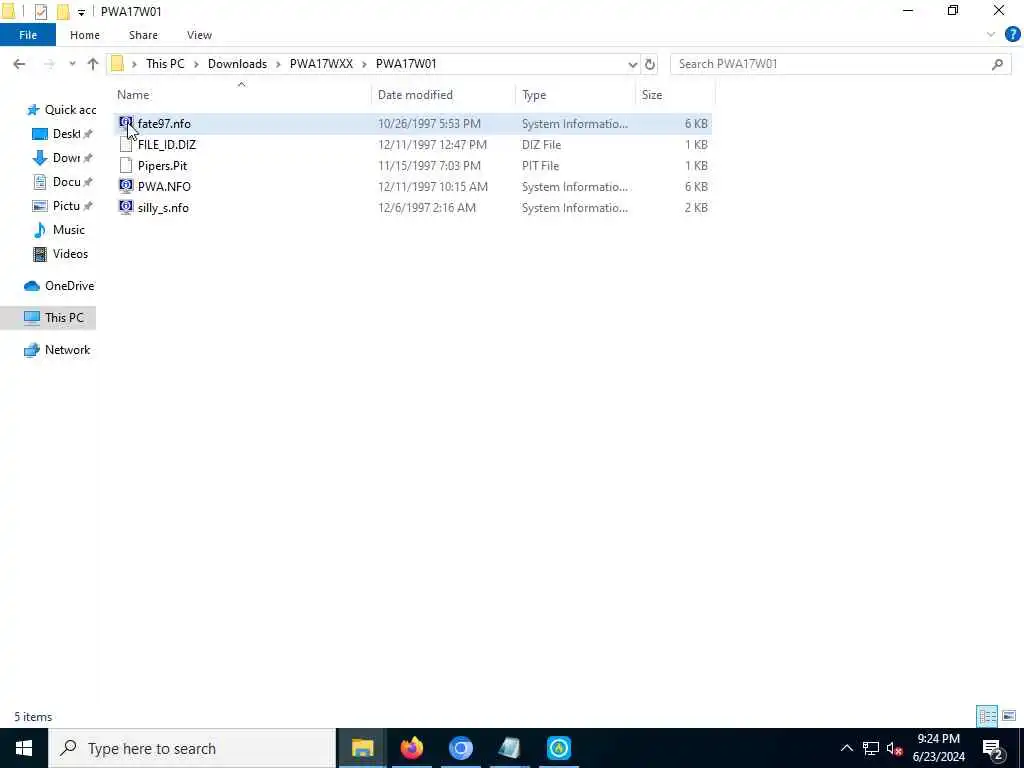Click the FILE_ID.DIZ file name
Screen dimensions: 1024x768
[x=167, y=144]
